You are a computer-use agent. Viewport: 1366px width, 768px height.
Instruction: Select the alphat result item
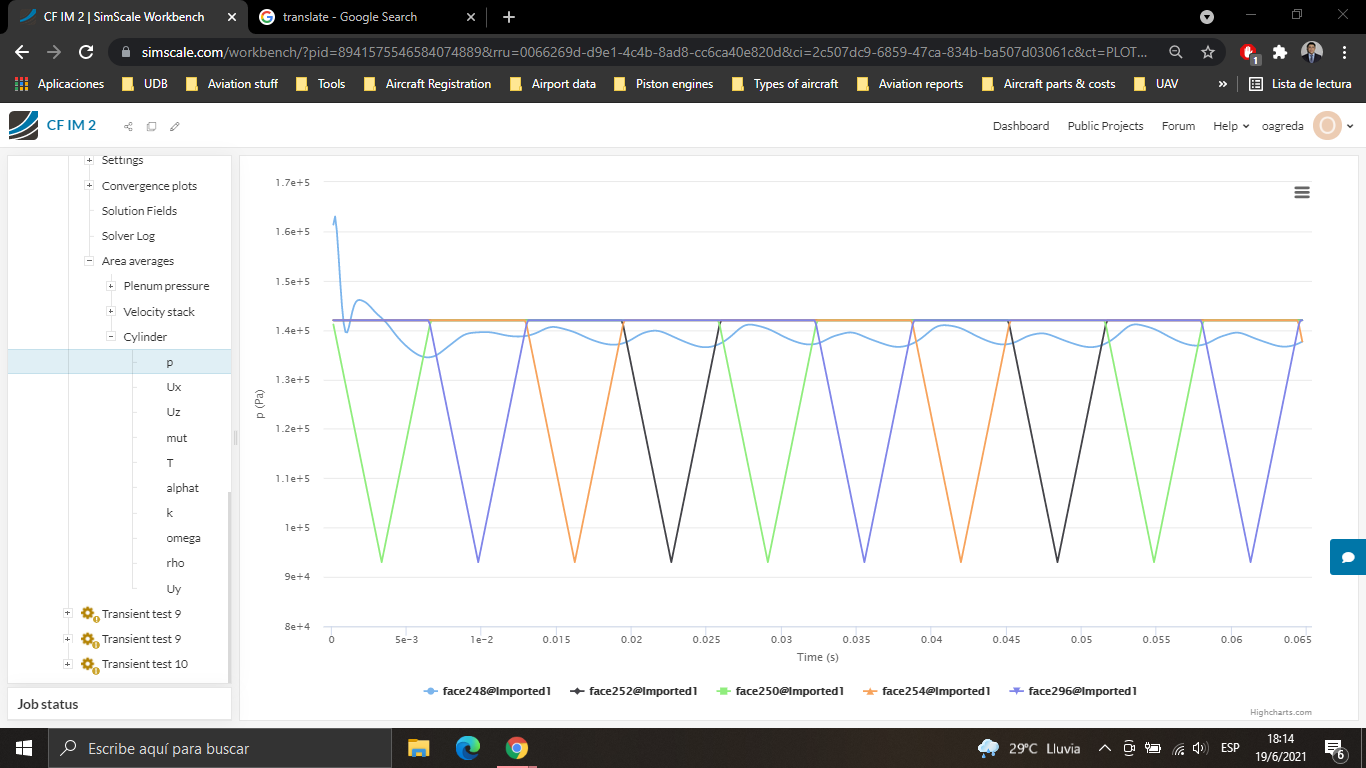(182, 488)
